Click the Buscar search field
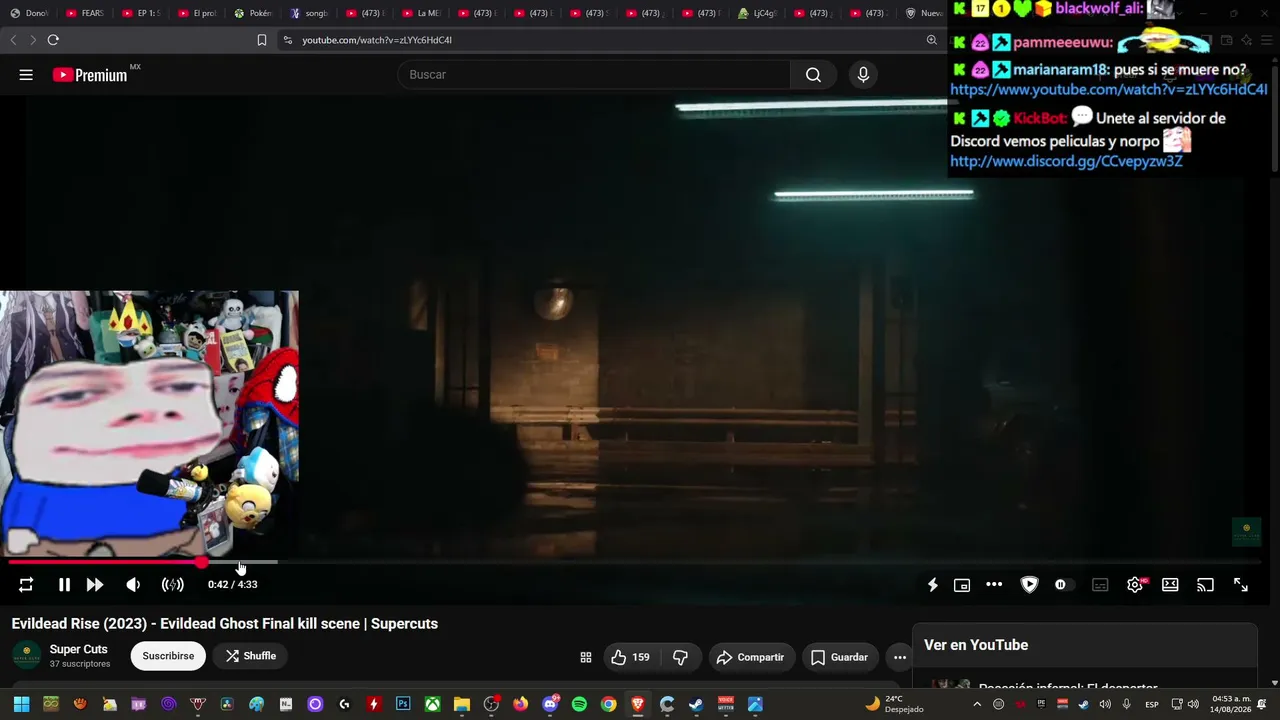The image size is (1280, 720). (595, 75)
